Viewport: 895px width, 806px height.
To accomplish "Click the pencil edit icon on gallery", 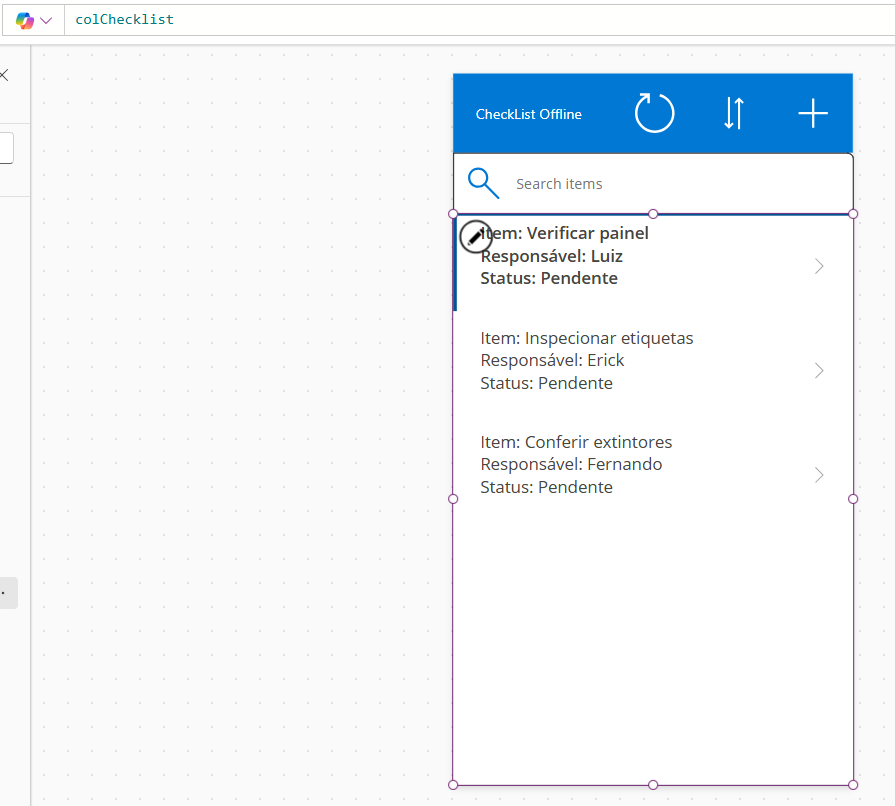I will (475, 236).
